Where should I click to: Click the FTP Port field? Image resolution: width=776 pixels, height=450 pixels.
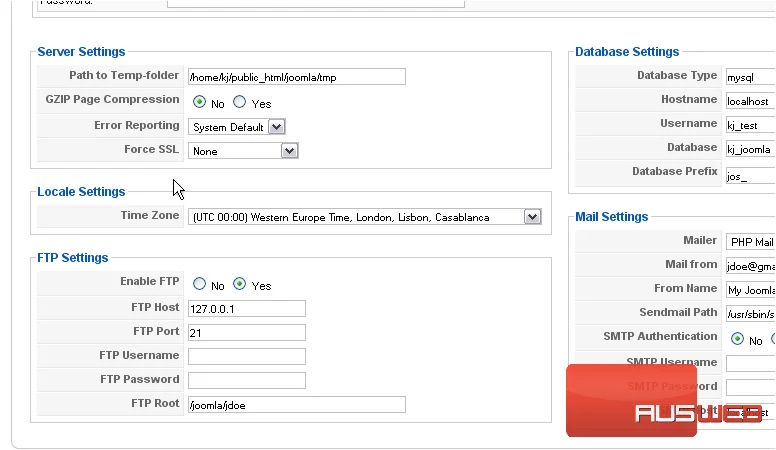point(246,332)
